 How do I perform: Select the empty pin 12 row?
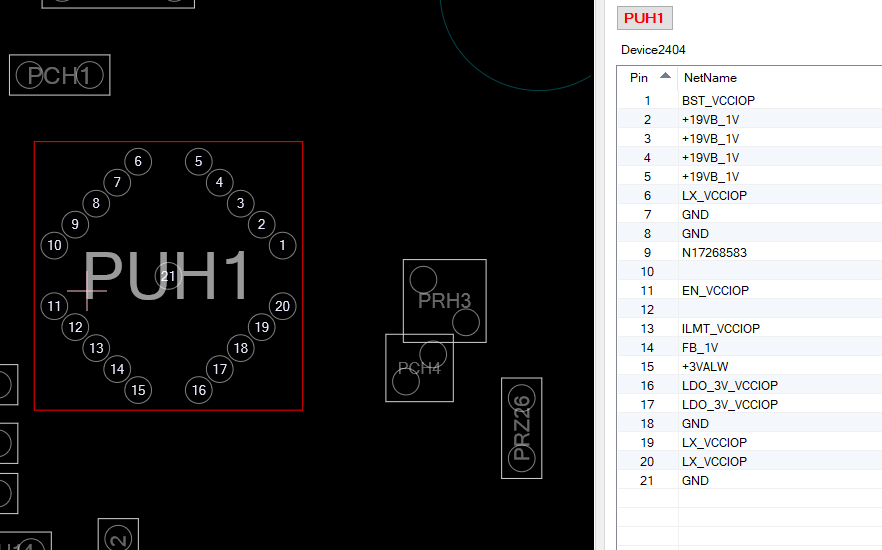click(750, 309)
